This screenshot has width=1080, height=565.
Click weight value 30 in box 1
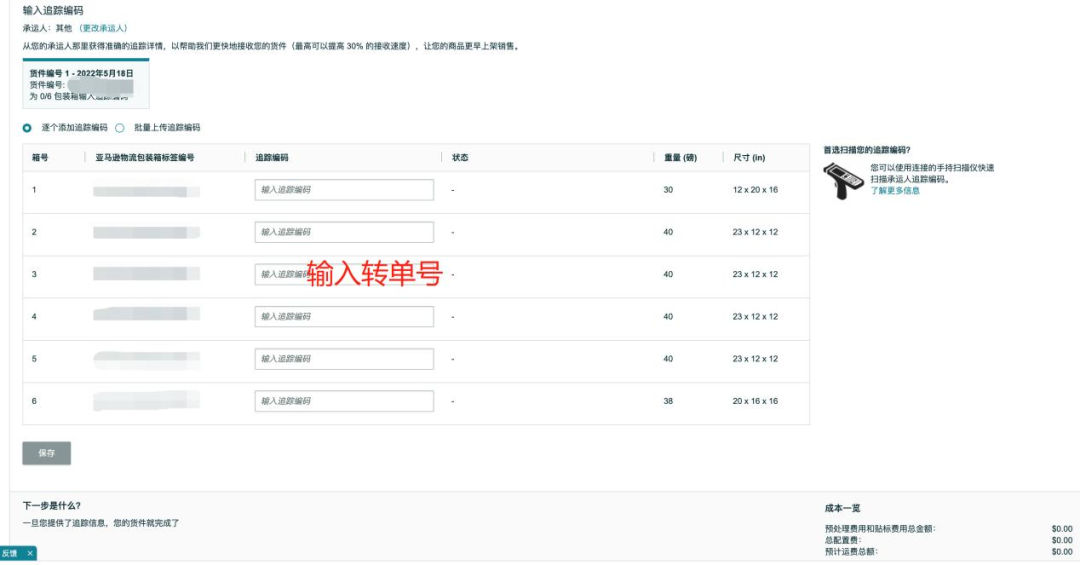click(x=668, y=189)
